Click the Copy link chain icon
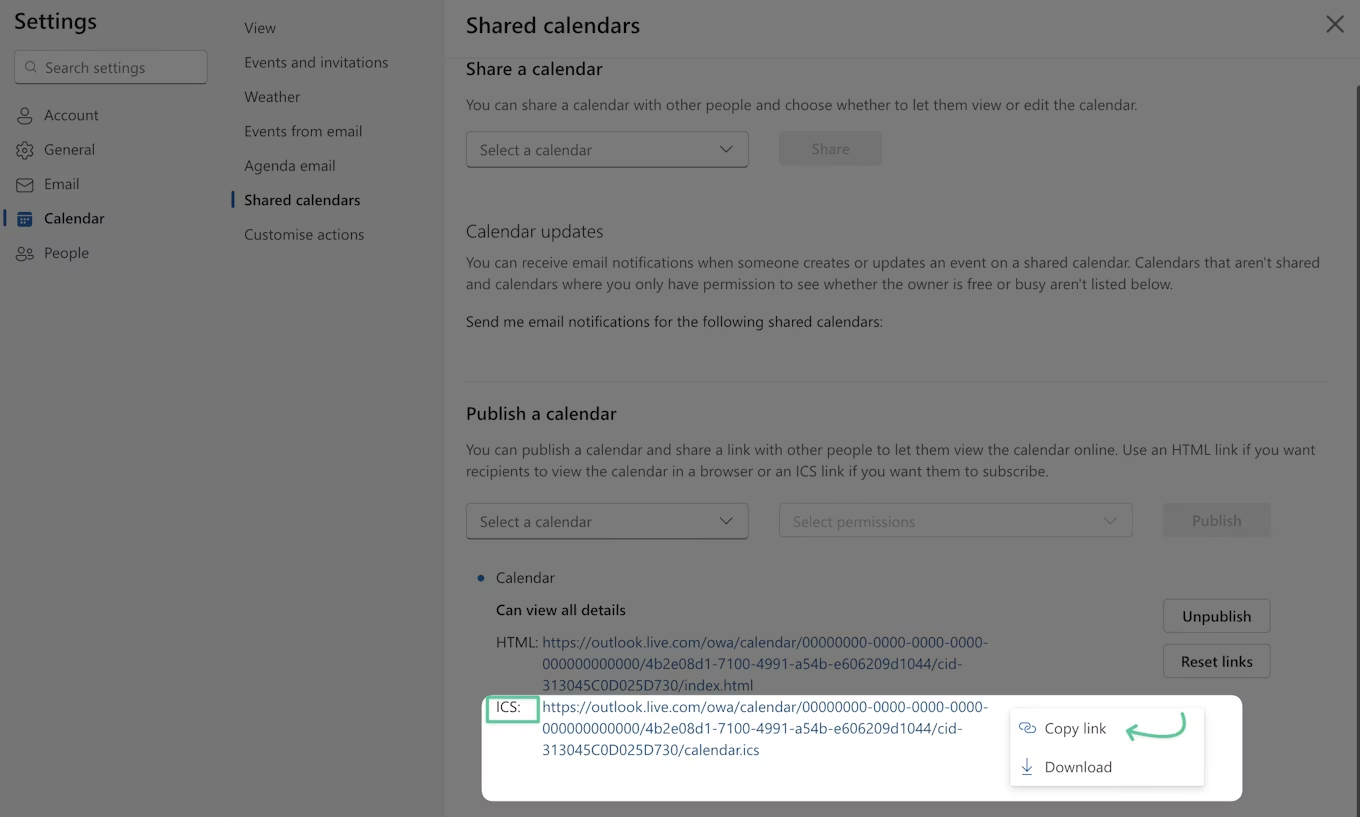 pos(1027,729)
